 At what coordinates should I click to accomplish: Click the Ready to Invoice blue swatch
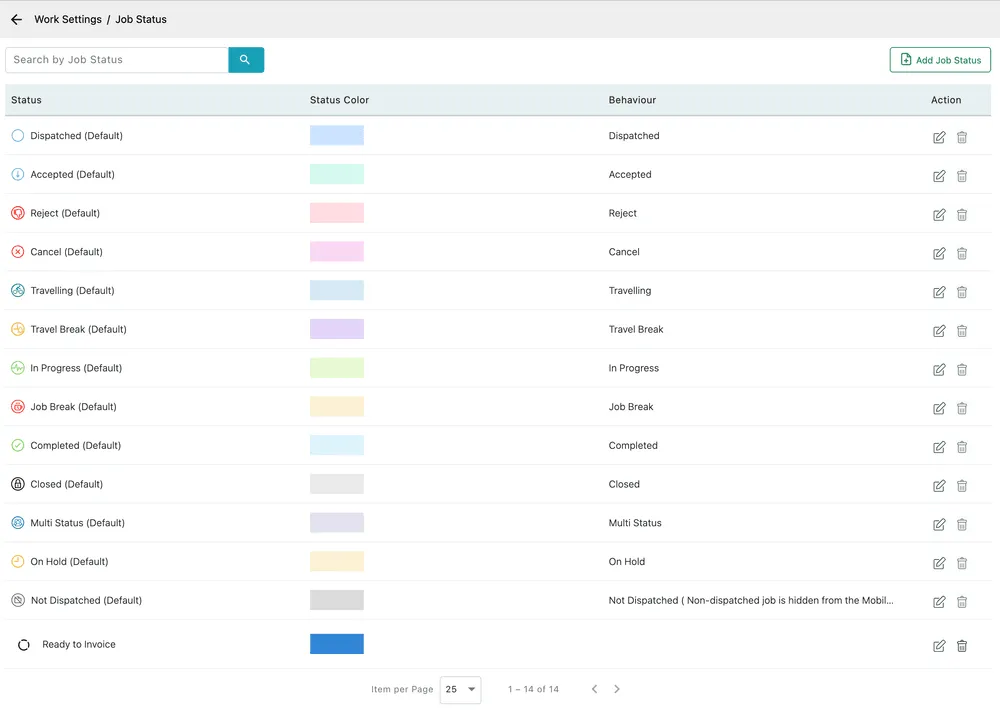pos(337,644)
